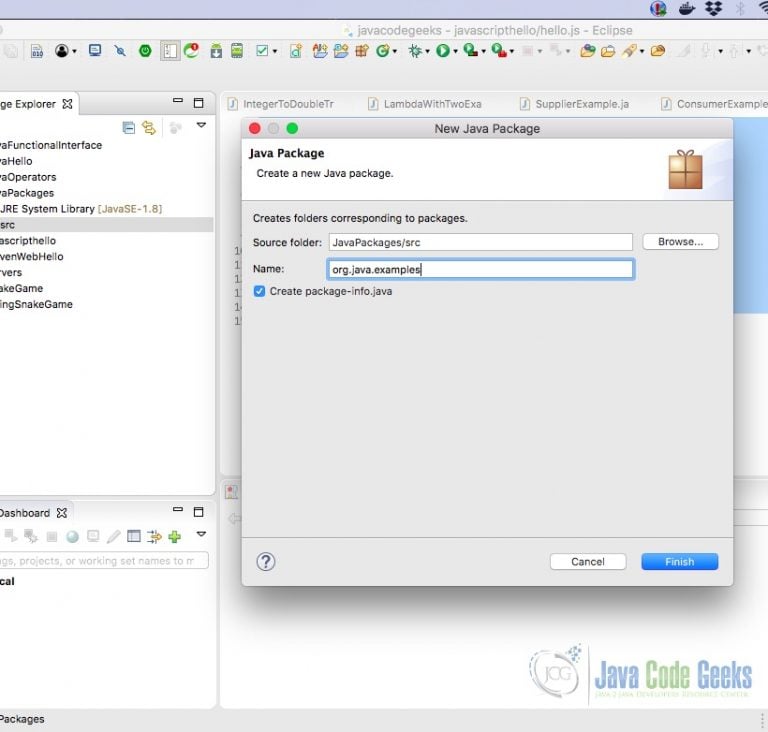
Task: Click the Debug bug toolbar icon
Action: point(415,51)
